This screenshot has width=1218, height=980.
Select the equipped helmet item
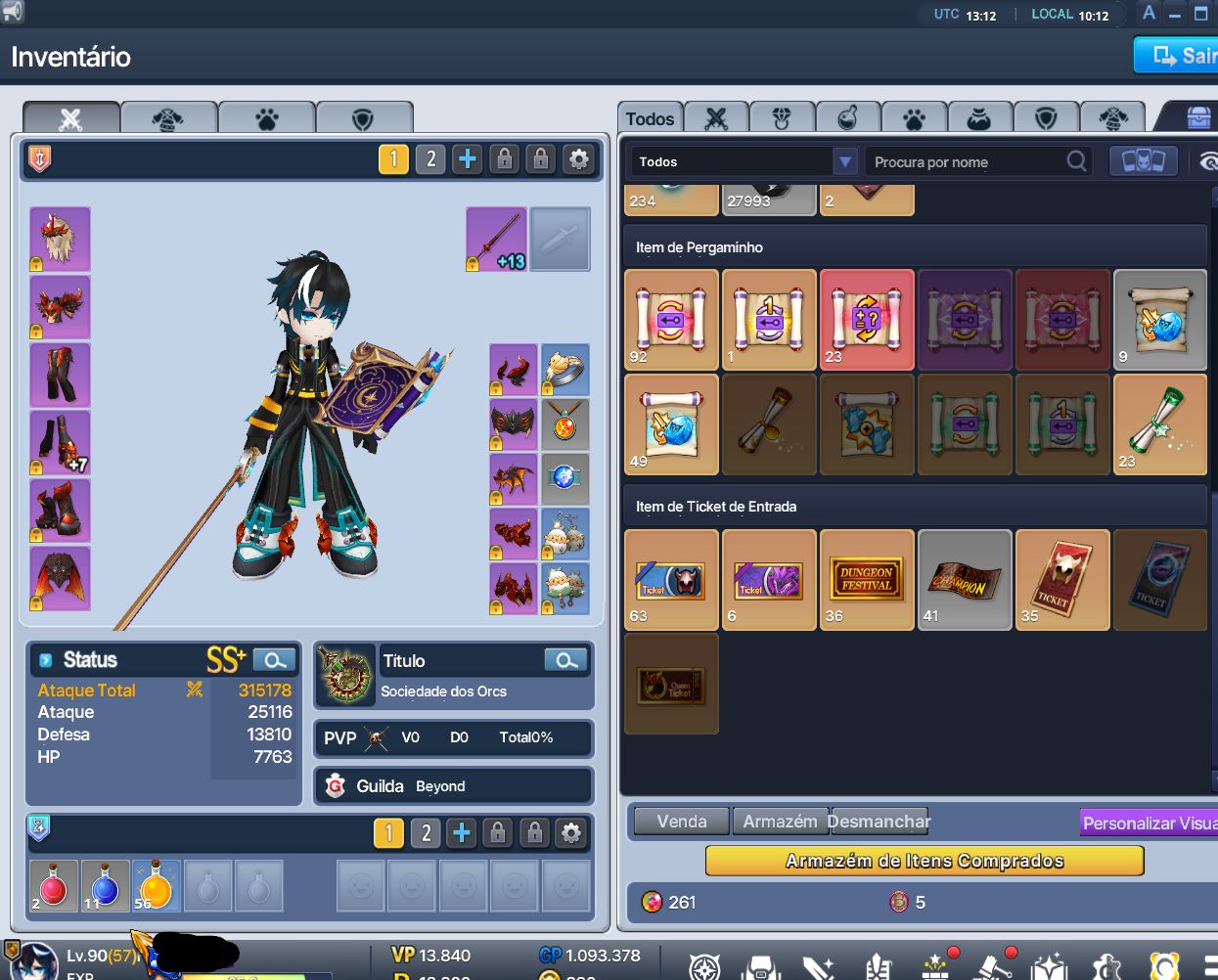click(x=60, y=239)
